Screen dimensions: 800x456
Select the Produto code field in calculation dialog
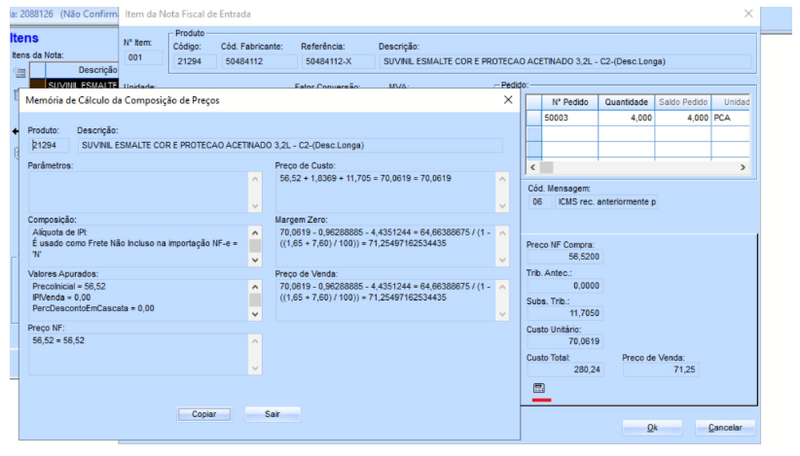click(x=48, y=145)
